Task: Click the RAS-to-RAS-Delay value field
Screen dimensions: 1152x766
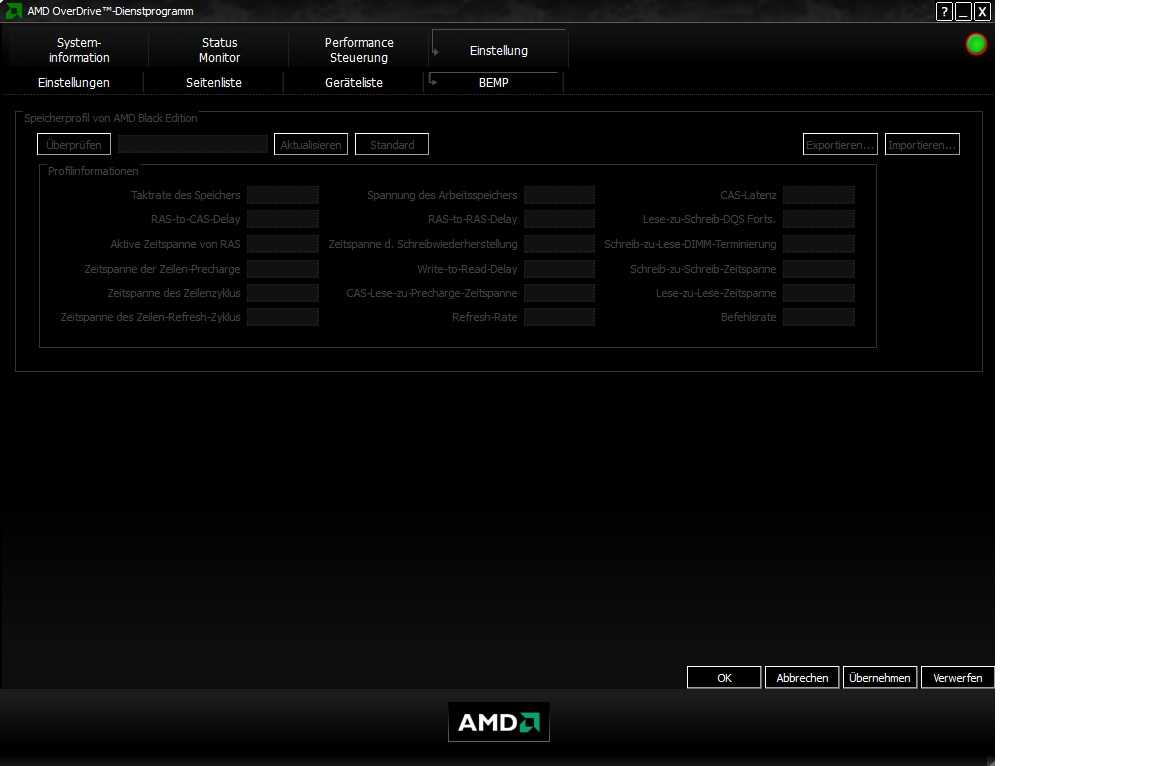Action: pos(559,219)
